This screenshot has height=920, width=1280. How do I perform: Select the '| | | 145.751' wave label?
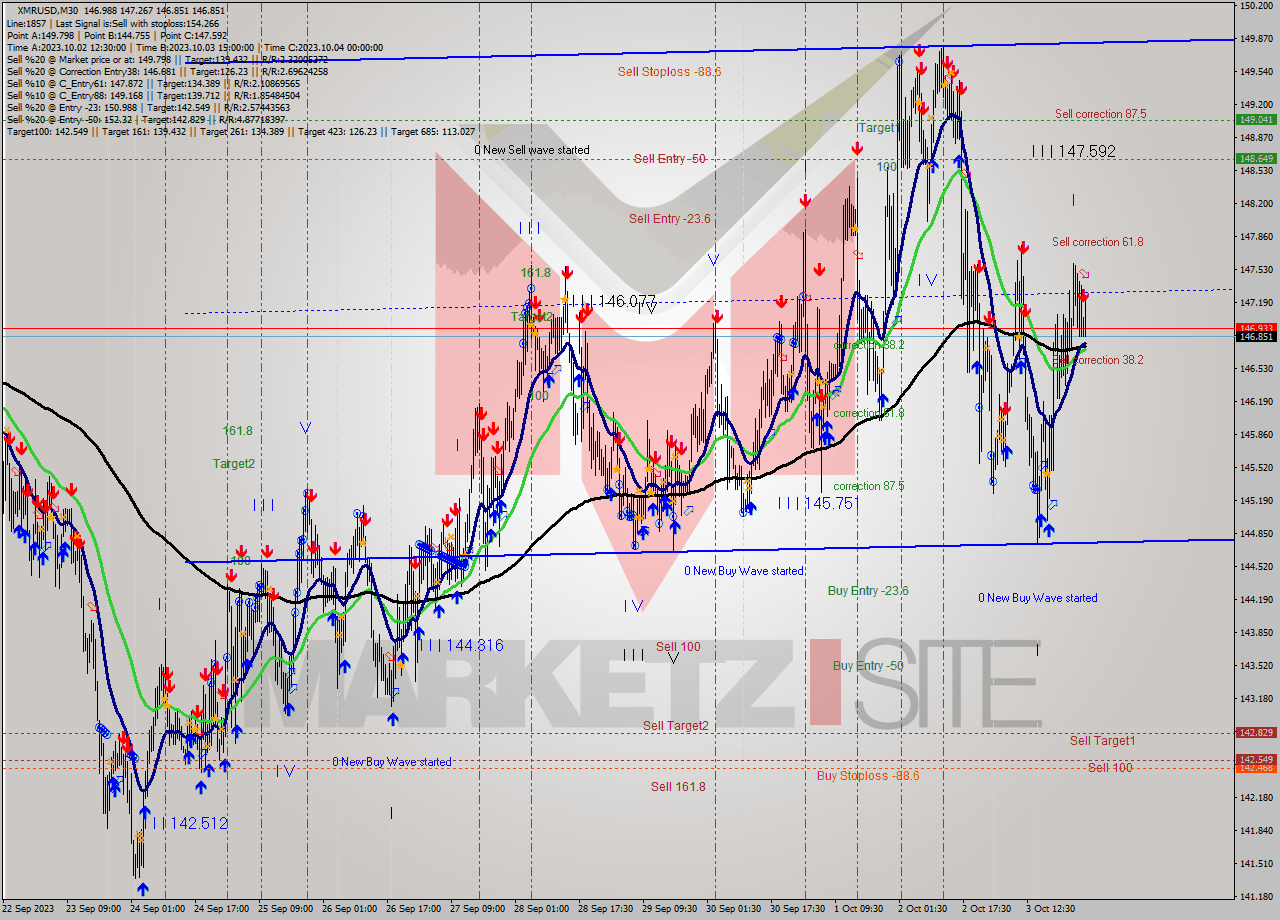pyautogui.click(x=817, y=504)
